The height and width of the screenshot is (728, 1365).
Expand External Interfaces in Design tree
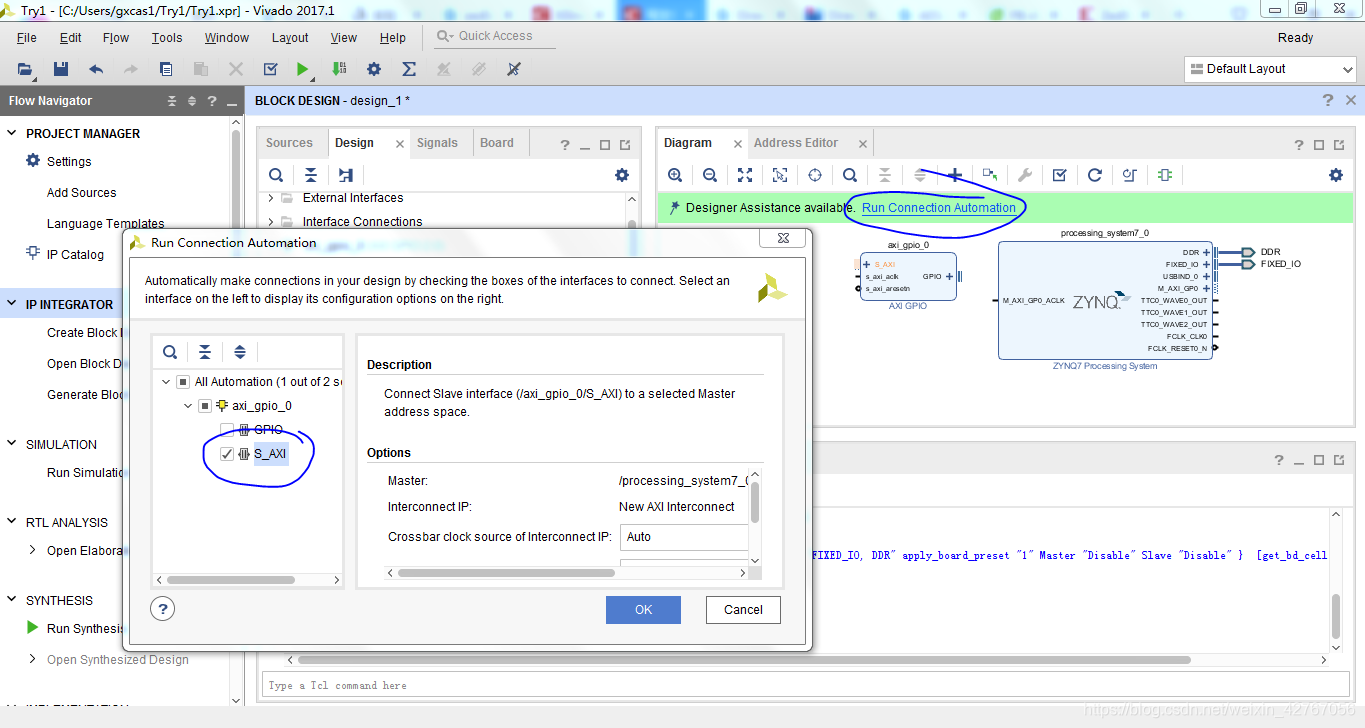270,198
